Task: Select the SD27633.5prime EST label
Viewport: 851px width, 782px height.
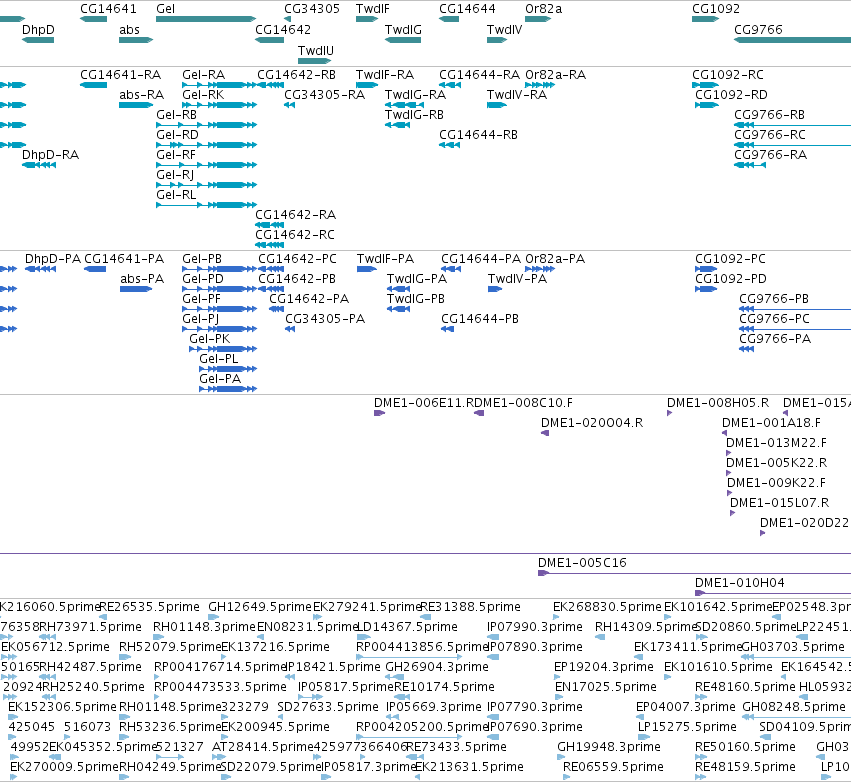Action: [x=328, y=706]
